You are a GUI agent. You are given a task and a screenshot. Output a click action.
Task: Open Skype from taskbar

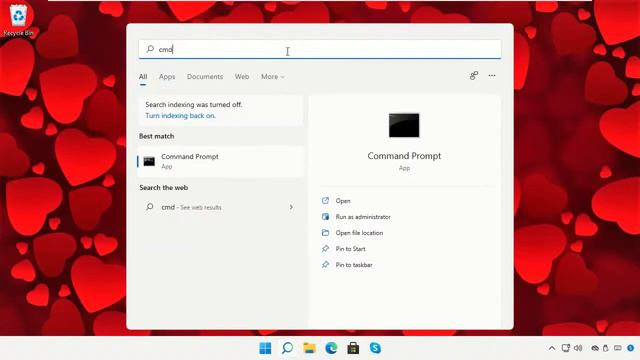click(375, 348)
